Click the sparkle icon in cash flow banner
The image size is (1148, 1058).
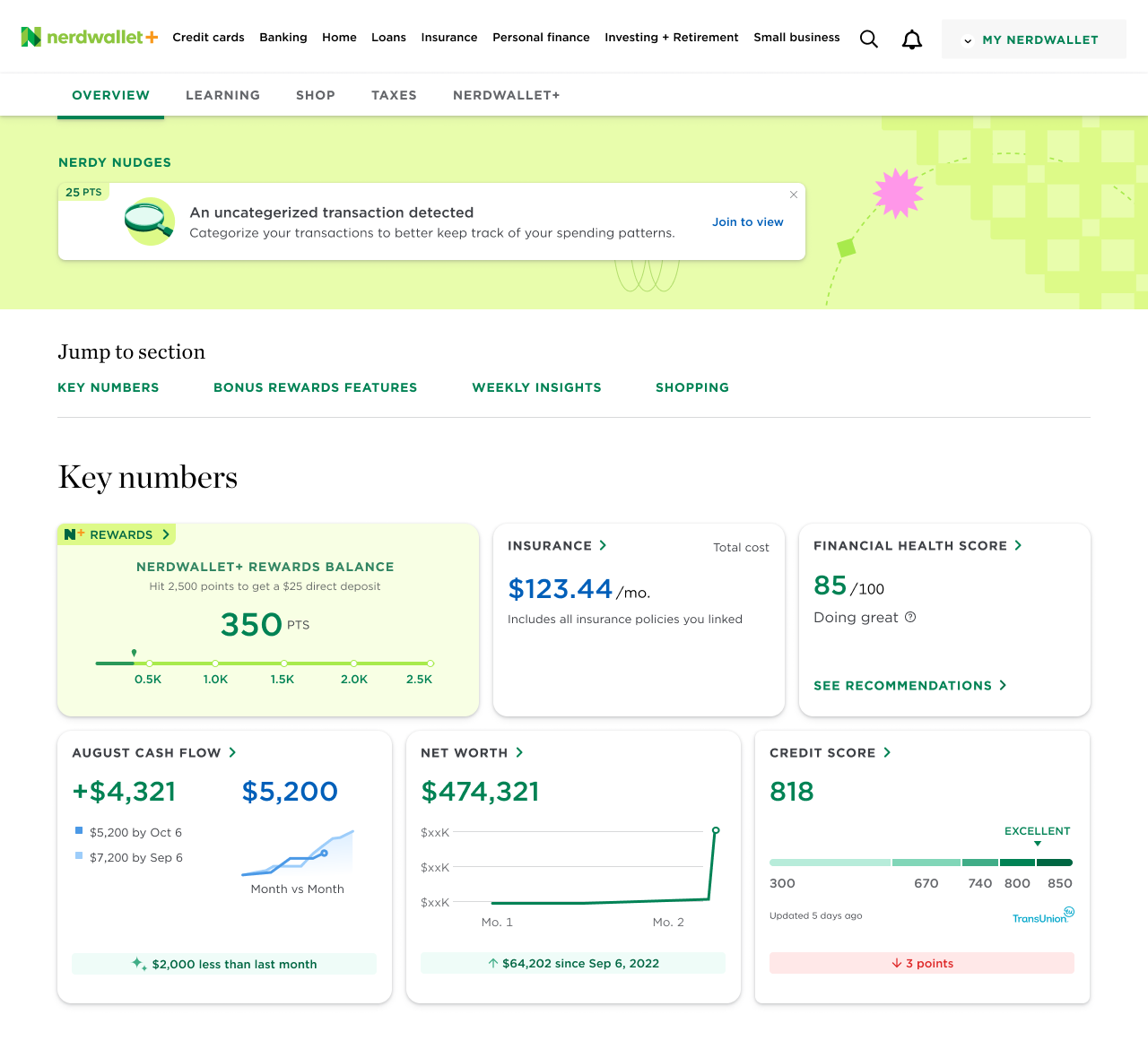[x=139, y=964]
